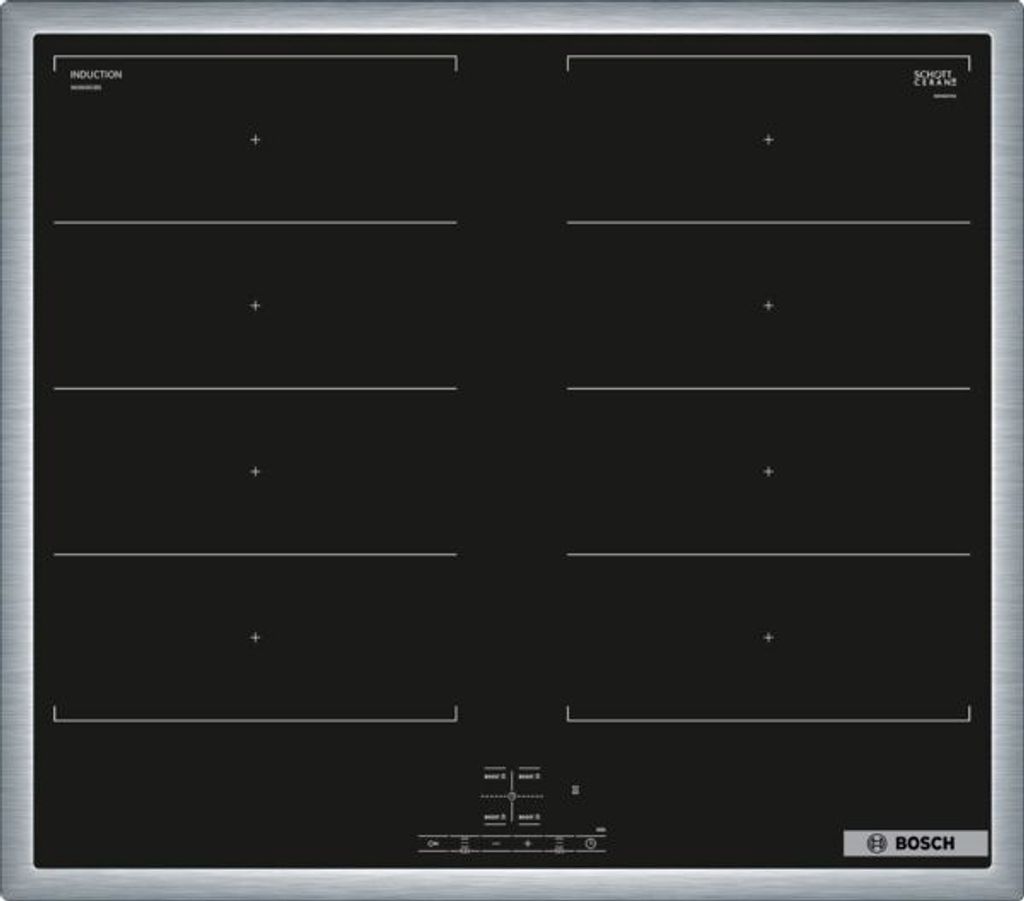Tap the minus key to lower heat

496,843
